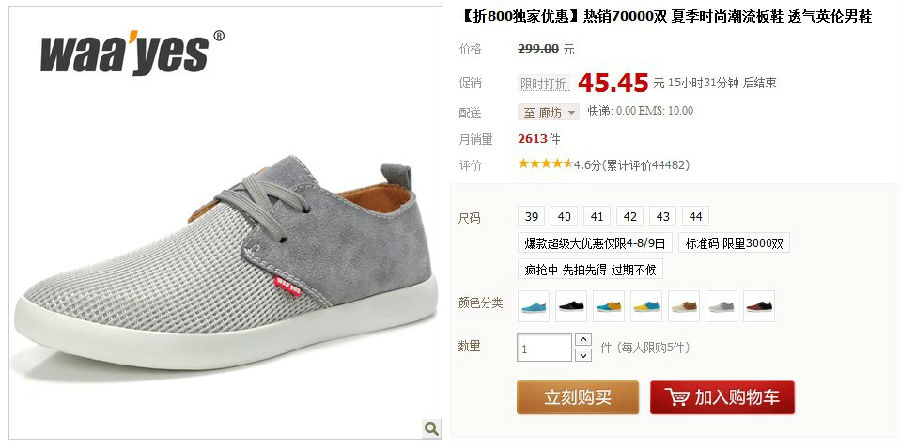Select shoe size 39

(532, 216)
